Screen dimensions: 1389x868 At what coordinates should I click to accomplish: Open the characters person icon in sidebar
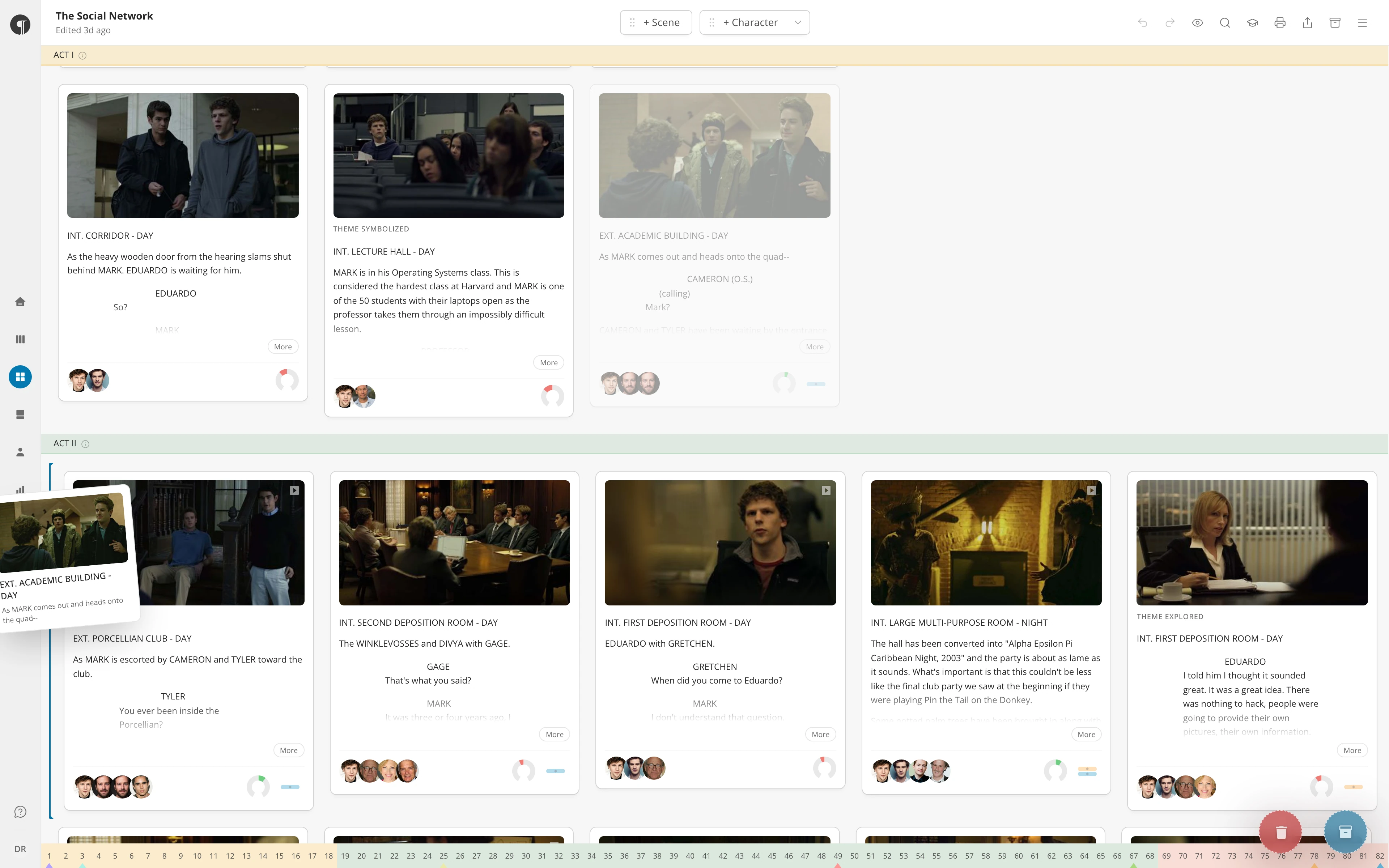20,452
